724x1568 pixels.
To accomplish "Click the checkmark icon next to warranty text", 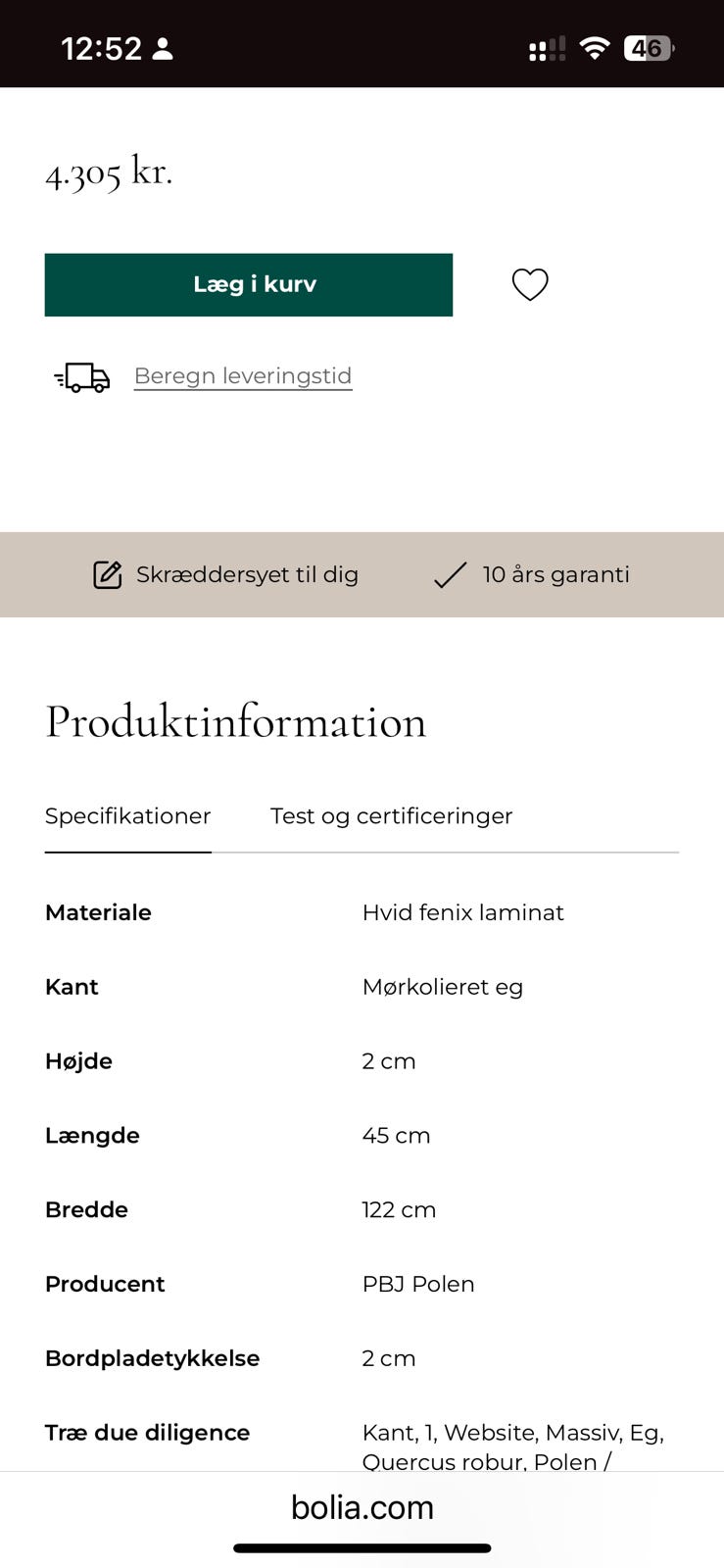I will (x=449, y=574).
